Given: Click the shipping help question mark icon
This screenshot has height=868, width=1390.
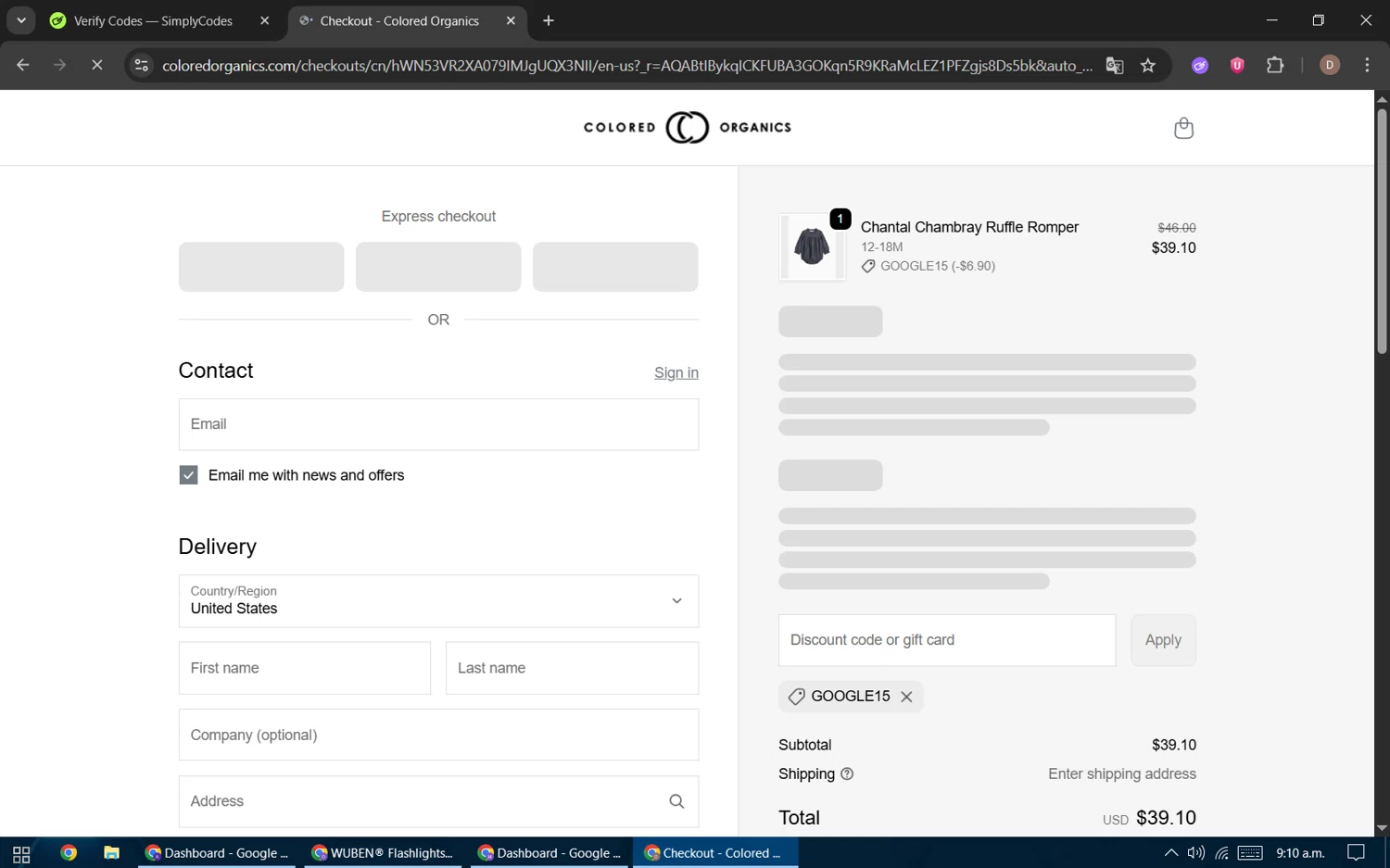Looking at the screenshot, I should (x=847, y=774).
